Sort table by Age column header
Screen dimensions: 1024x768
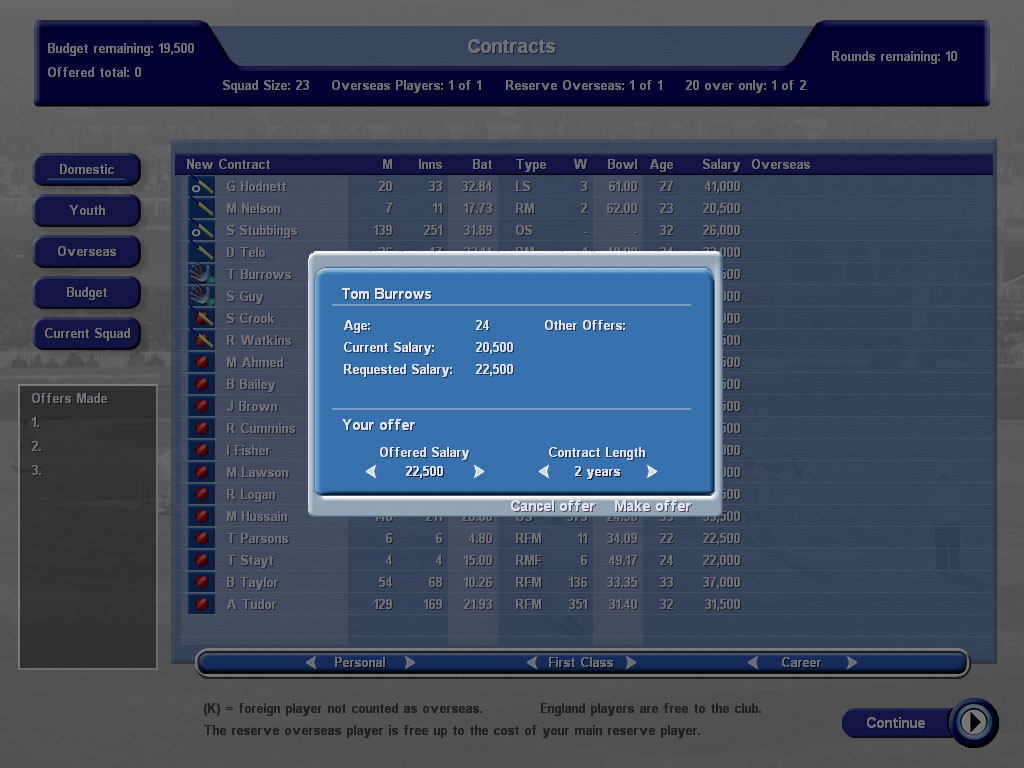pyautogui.click(x=661, y=165)
